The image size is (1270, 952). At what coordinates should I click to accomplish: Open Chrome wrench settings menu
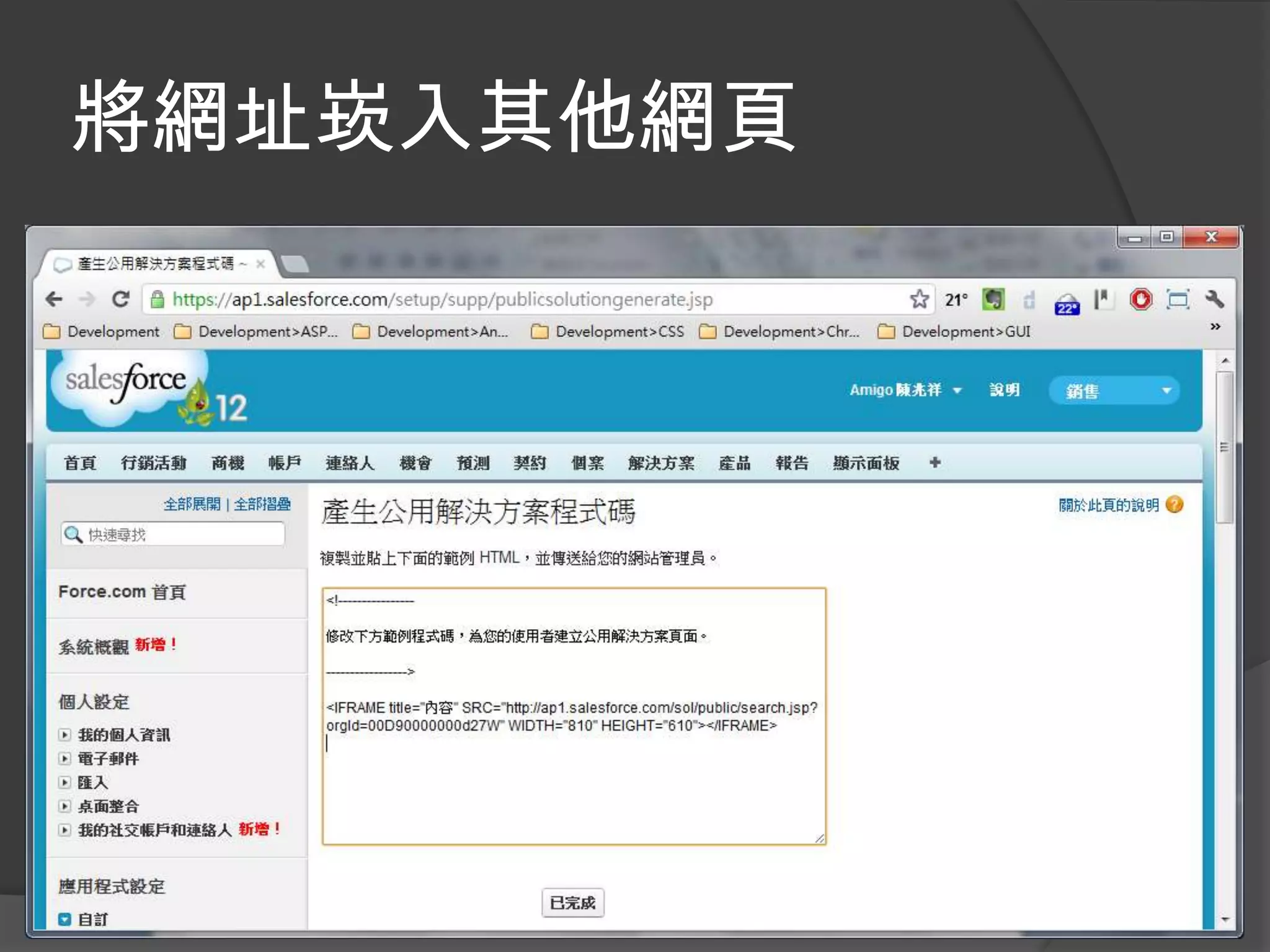pyautogui.click(x=1214, y=300)
